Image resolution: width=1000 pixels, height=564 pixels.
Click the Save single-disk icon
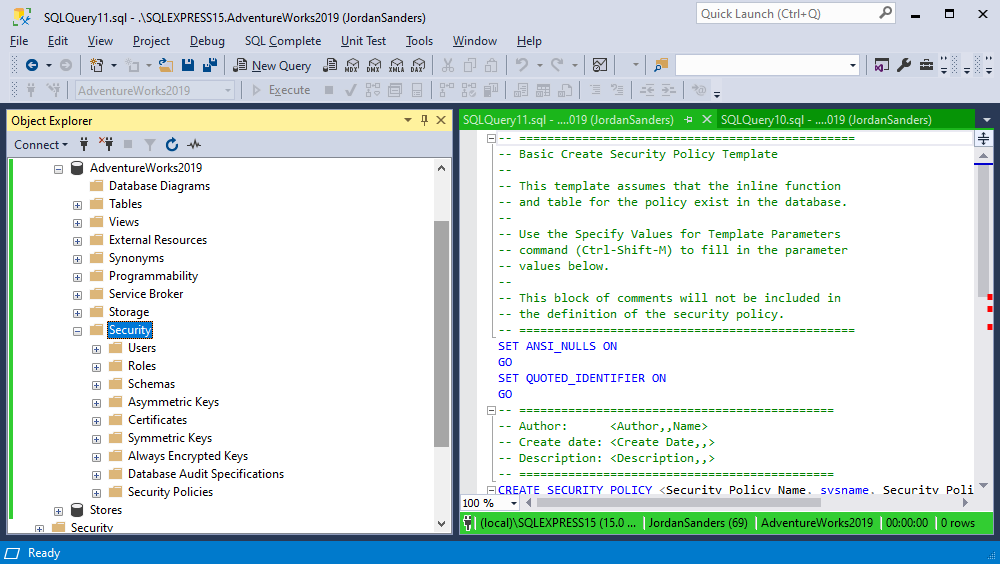[188, 65]
